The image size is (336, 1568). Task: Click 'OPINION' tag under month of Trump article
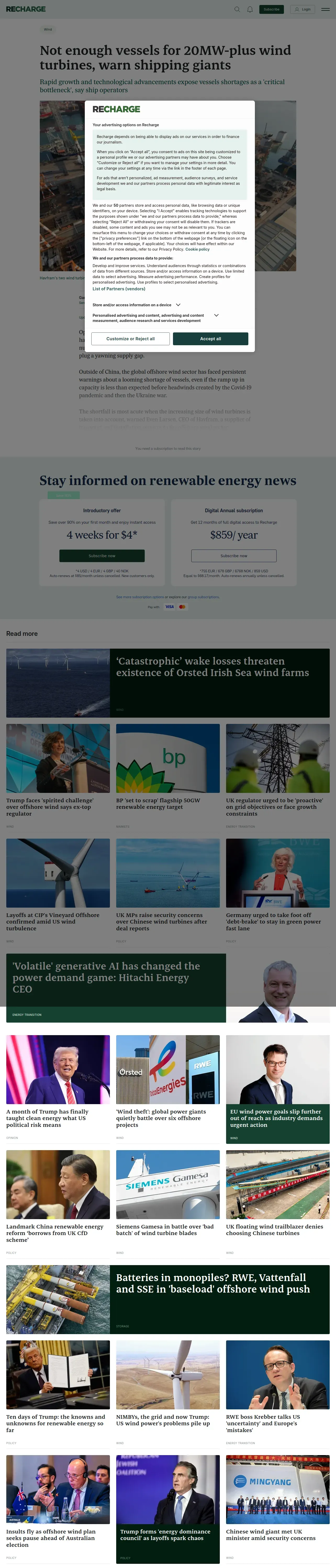pyautogui.click(x=12, y=1138)
